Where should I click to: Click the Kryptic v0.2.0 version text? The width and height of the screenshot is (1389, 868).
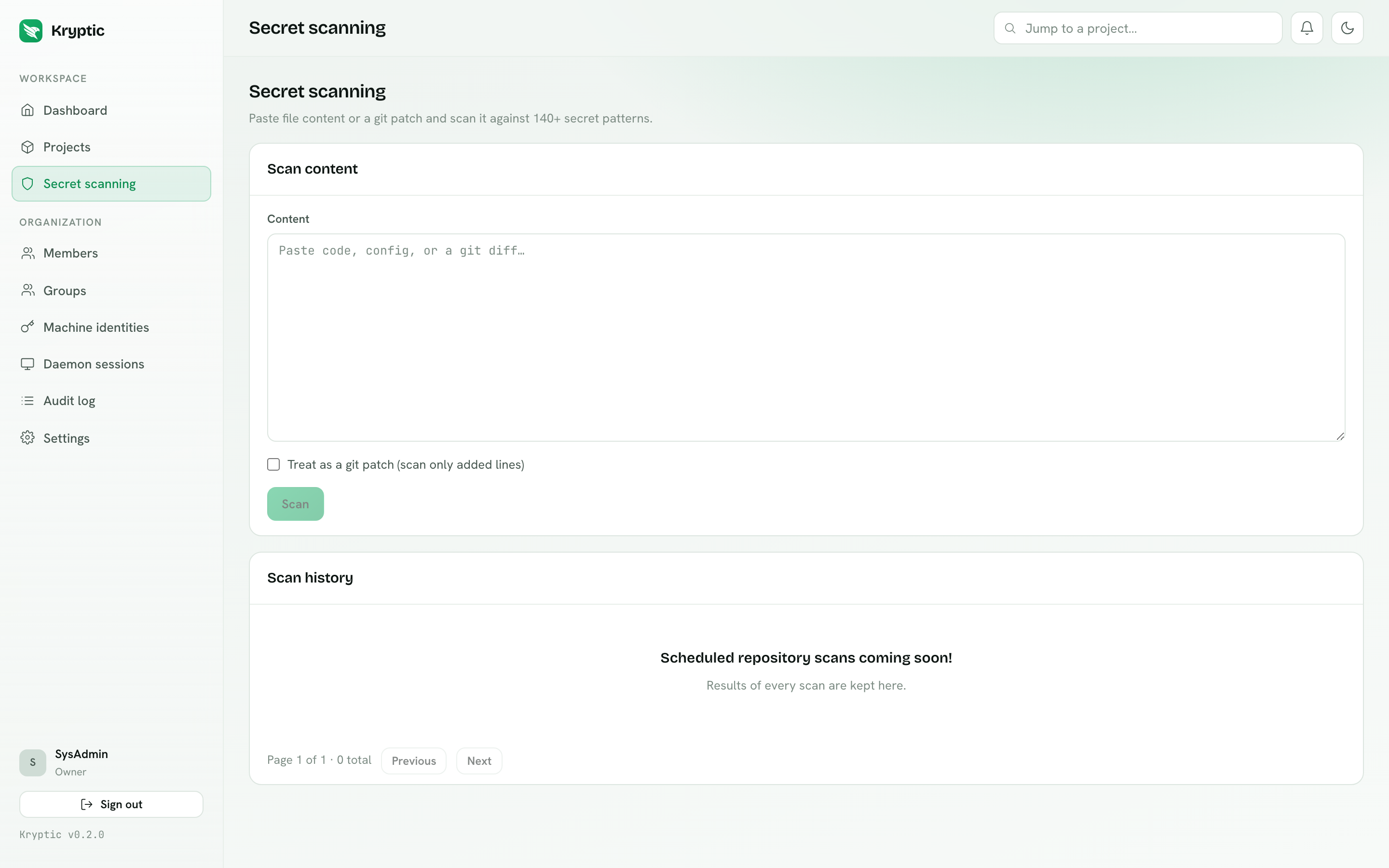62,835
